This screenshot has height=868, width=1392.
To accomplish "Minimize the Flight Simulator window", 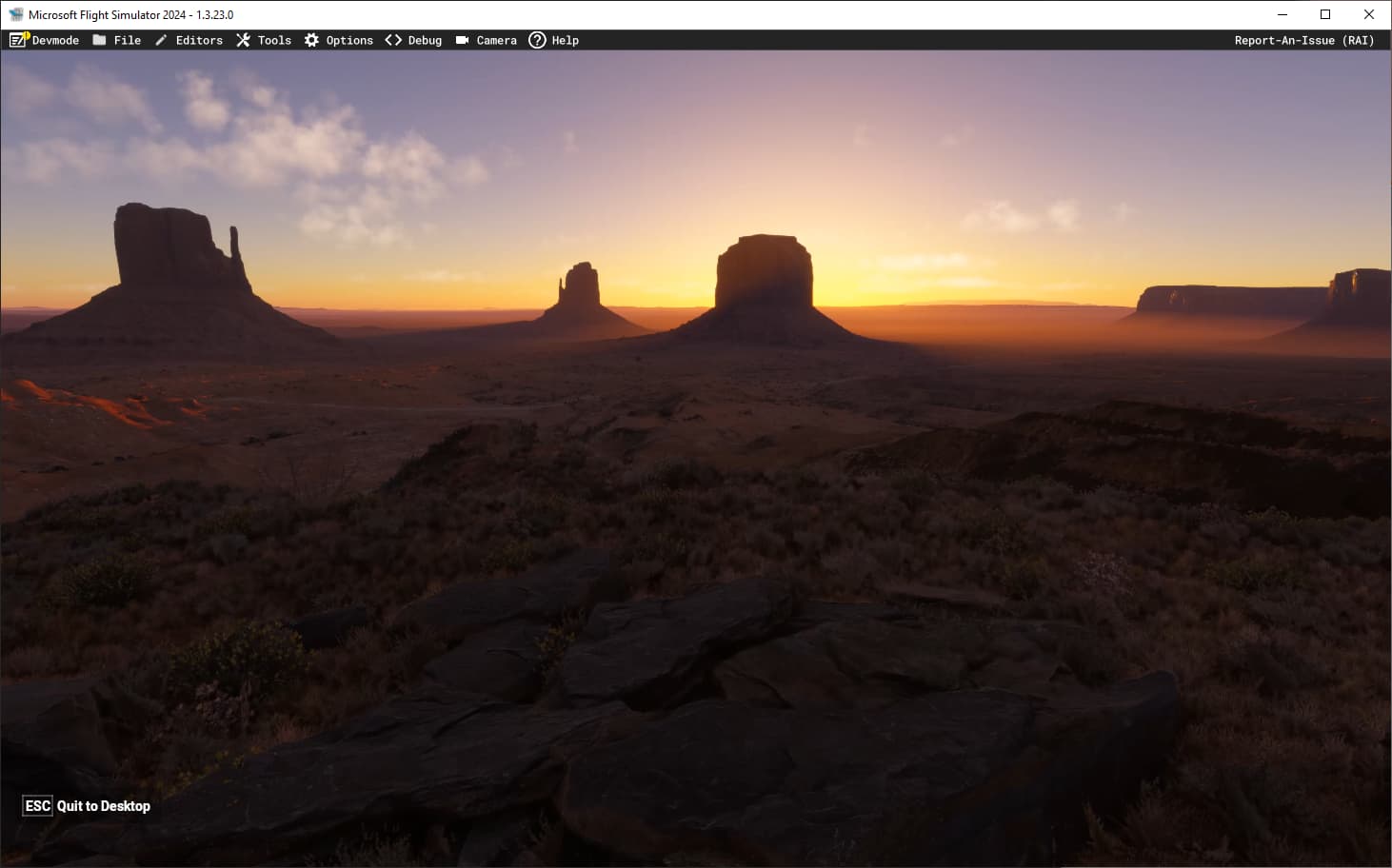I will pyautogui.click(x=1282, y=14).
